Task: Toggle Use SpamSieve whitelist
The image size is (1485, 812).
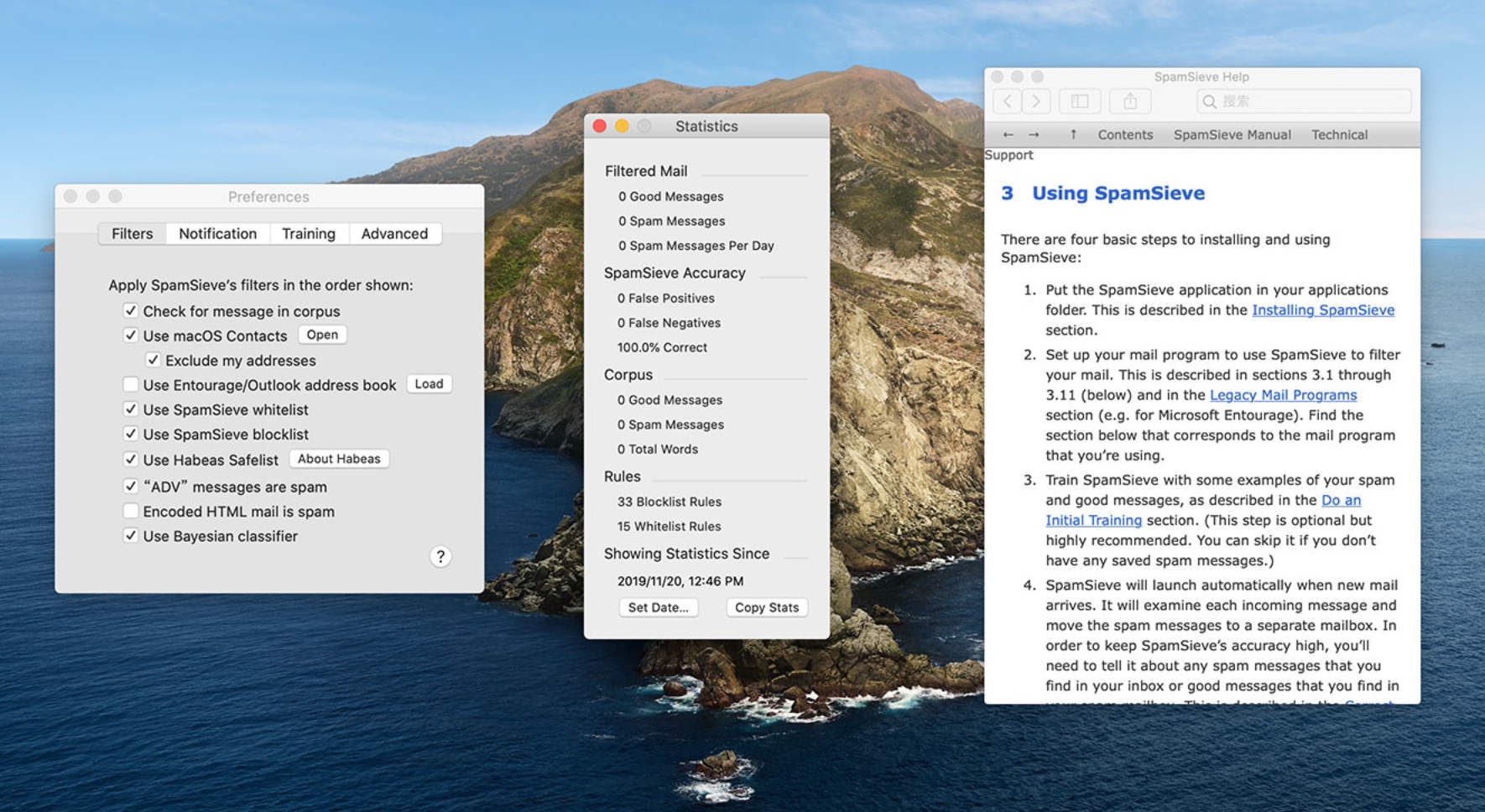Action: (131, 409)
